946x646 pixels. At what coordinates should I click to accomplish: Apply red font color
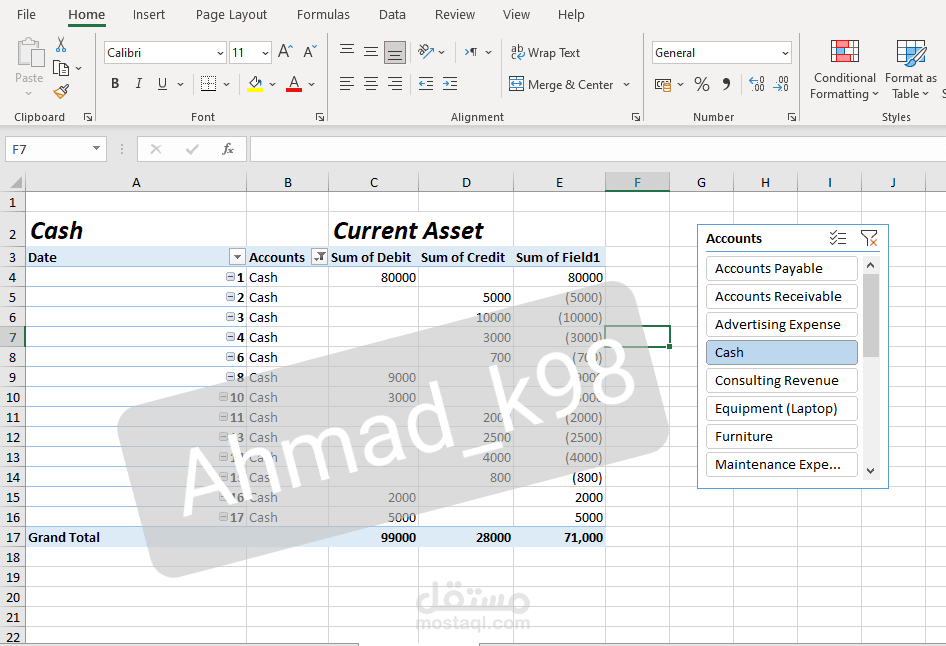294,84
